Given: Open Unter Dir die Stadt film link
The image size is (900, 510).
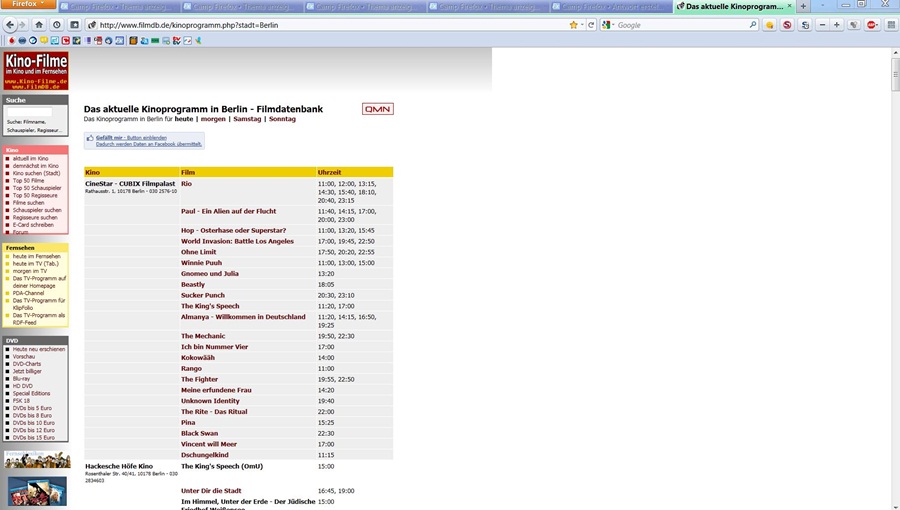Looking at the screenshot, I should [211, 491].
